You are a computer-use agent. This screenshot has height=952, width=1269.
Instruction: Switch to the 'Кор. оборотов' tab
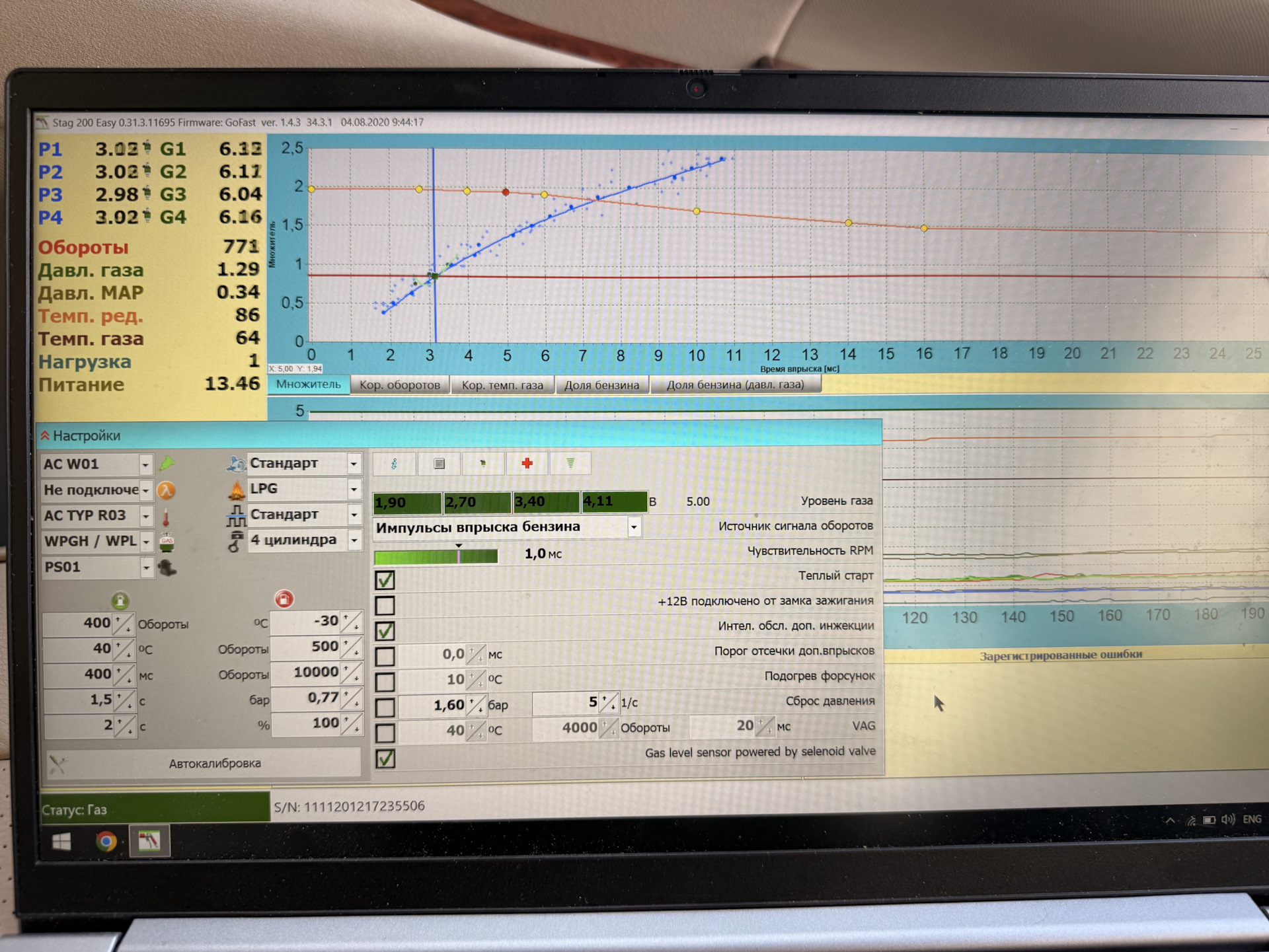pyautogui.click(x=399, y=385)
